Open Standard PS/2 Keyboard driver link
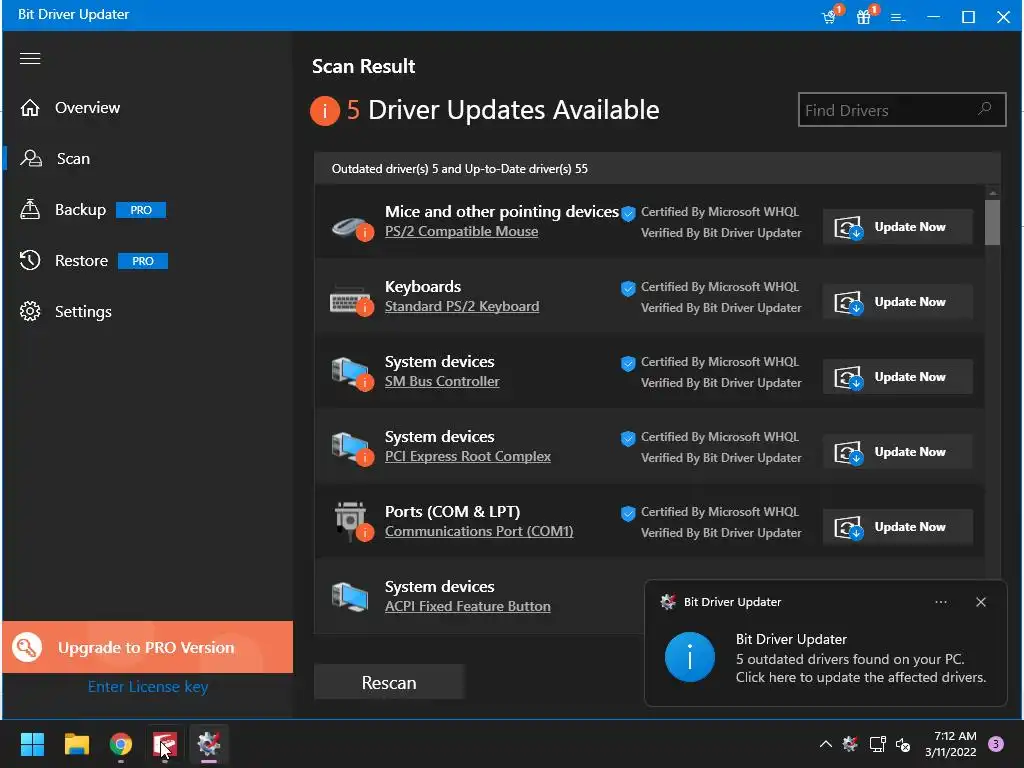This screenshot has width=1024, height=768. click(x=462, y=306)
